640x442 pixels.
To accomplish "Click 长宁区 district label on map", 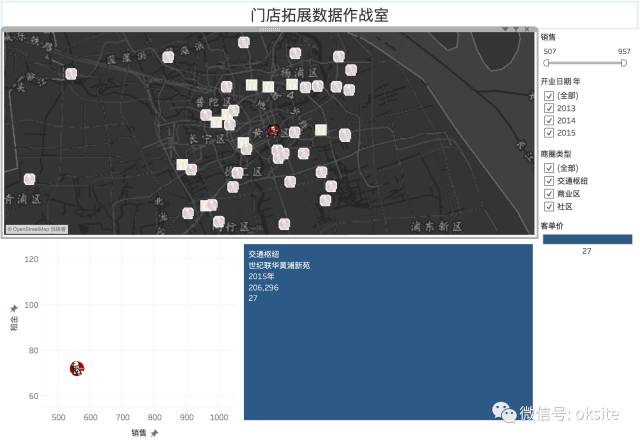I will tap(207, 139).
